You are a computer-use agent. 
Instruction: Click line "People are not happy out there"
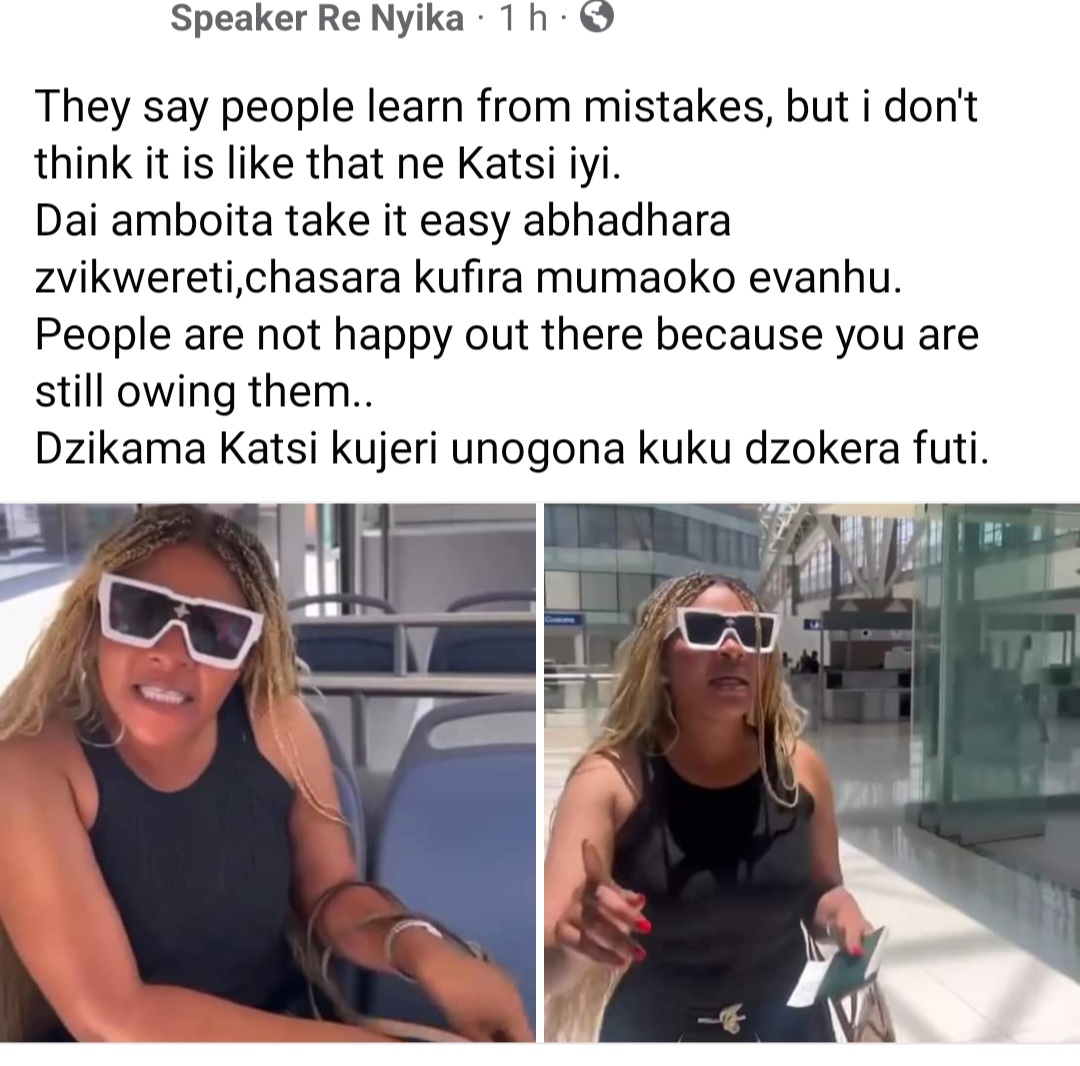(507, 335)
